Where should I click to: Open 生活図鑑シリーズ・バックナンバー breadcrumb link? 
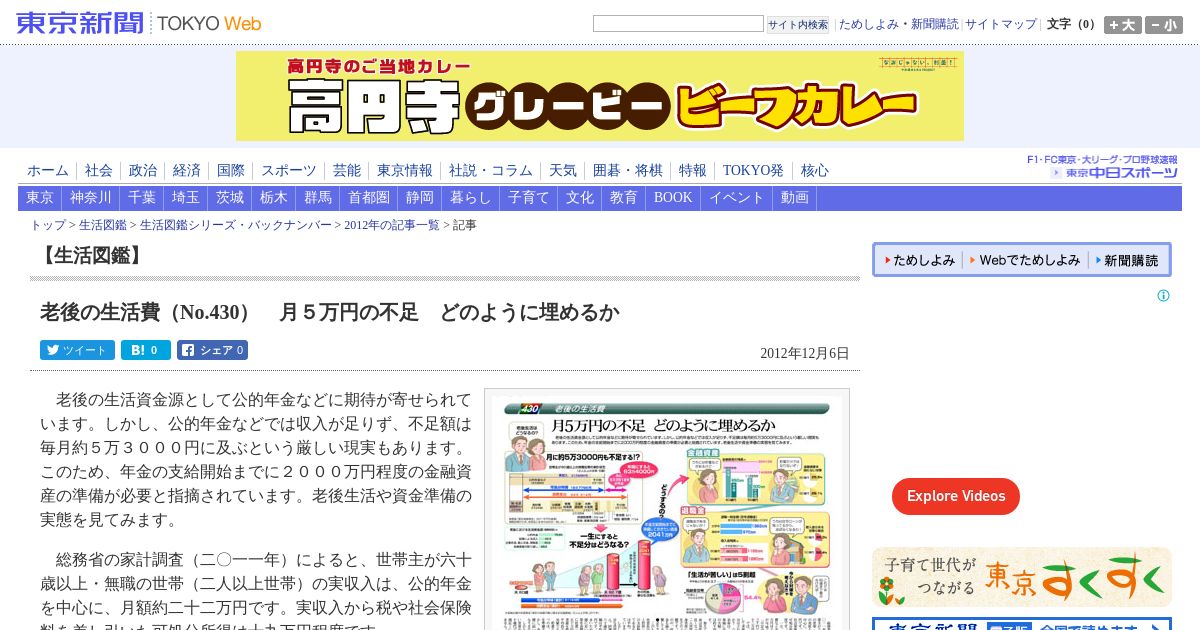(x=236, y=225)
